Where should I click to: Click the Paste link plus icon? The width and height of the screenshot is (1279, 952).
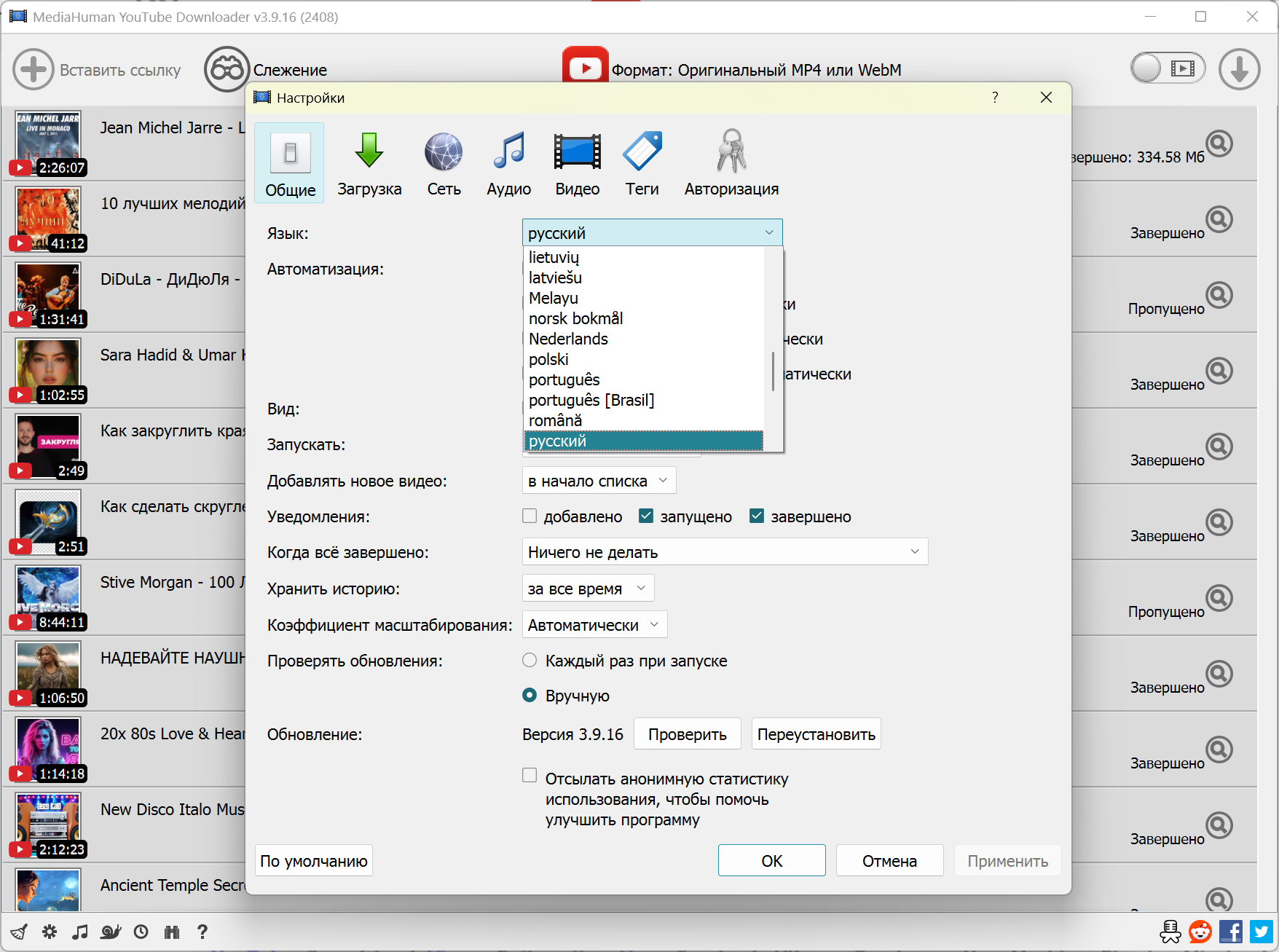(x=33, y=70)
